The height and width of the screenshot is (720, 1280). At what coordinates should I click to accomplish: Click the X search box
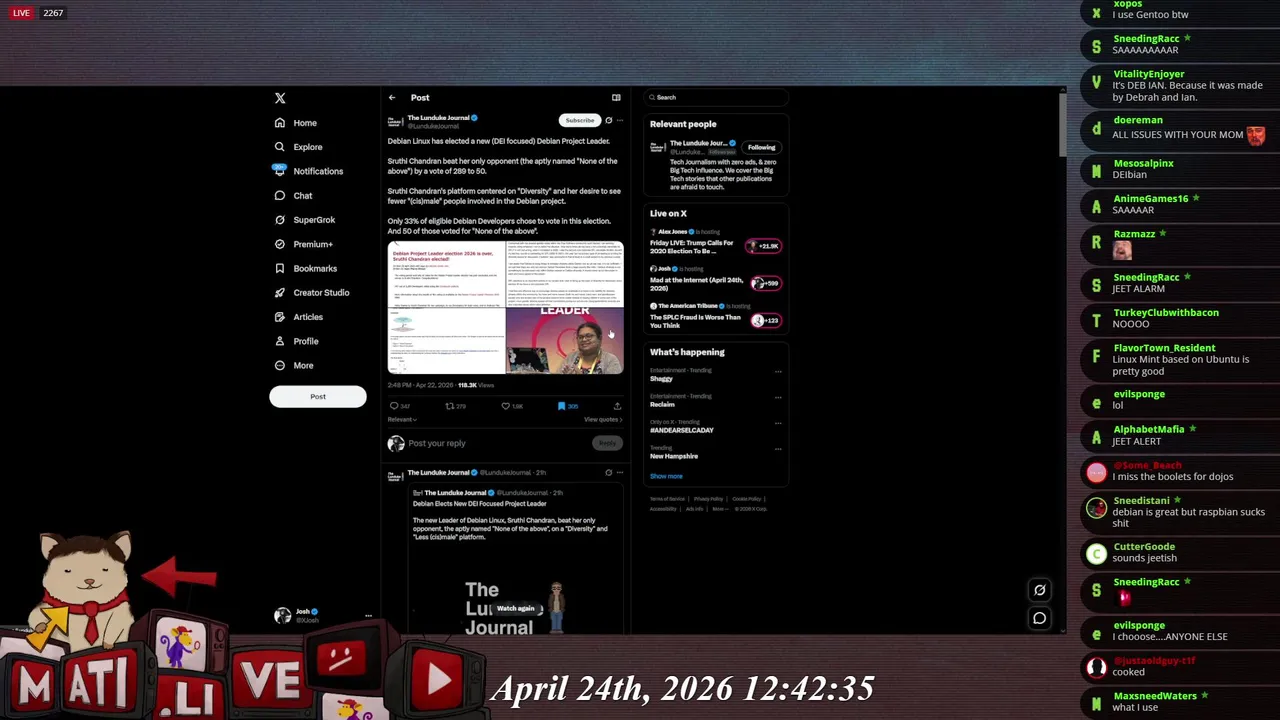(x=716, y=98)
